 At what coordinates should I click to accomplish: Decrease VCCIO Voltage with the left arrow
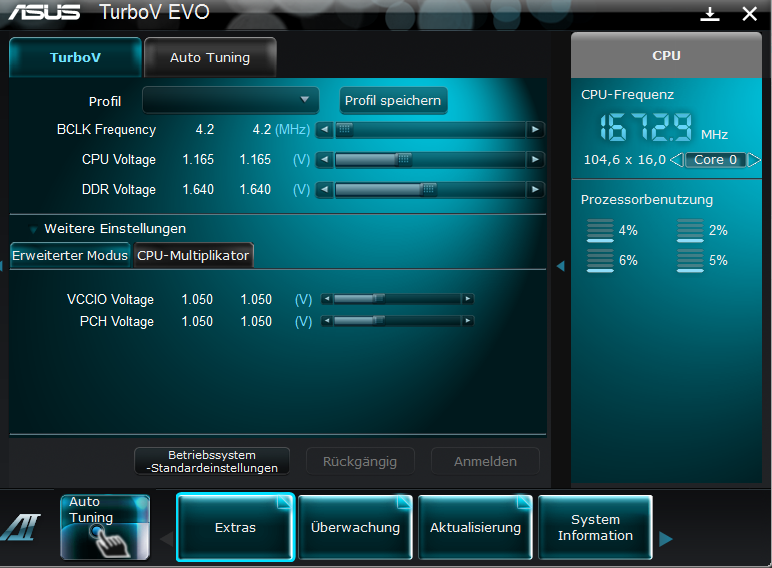[x=326, y=299]
